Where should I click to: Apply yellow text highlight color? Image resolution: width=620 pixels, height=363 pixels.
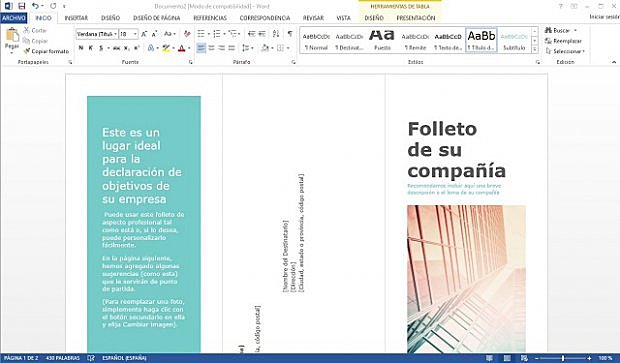(166, 48)
